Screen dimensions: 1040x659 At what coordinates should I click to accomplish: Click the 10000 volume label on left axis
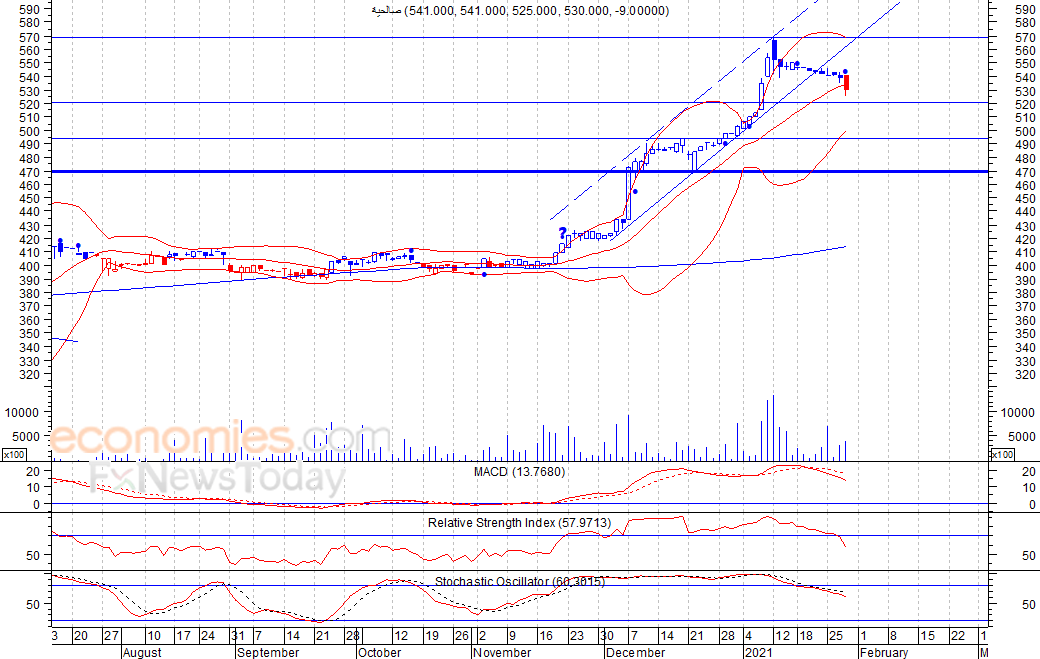pos(22,412)
